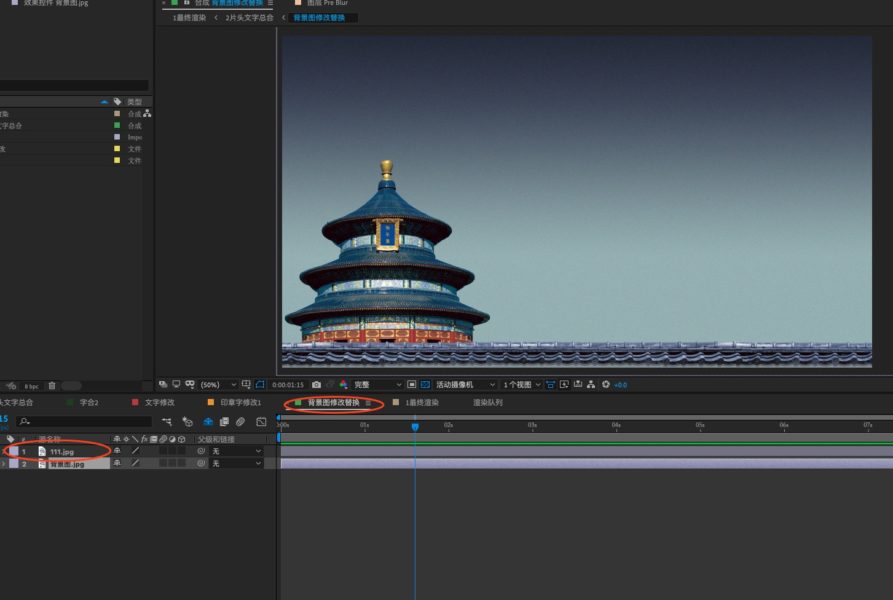Toggle shy switch for layer 111.jpg
The height and width of the screenshot is (600, 893).
117,451
